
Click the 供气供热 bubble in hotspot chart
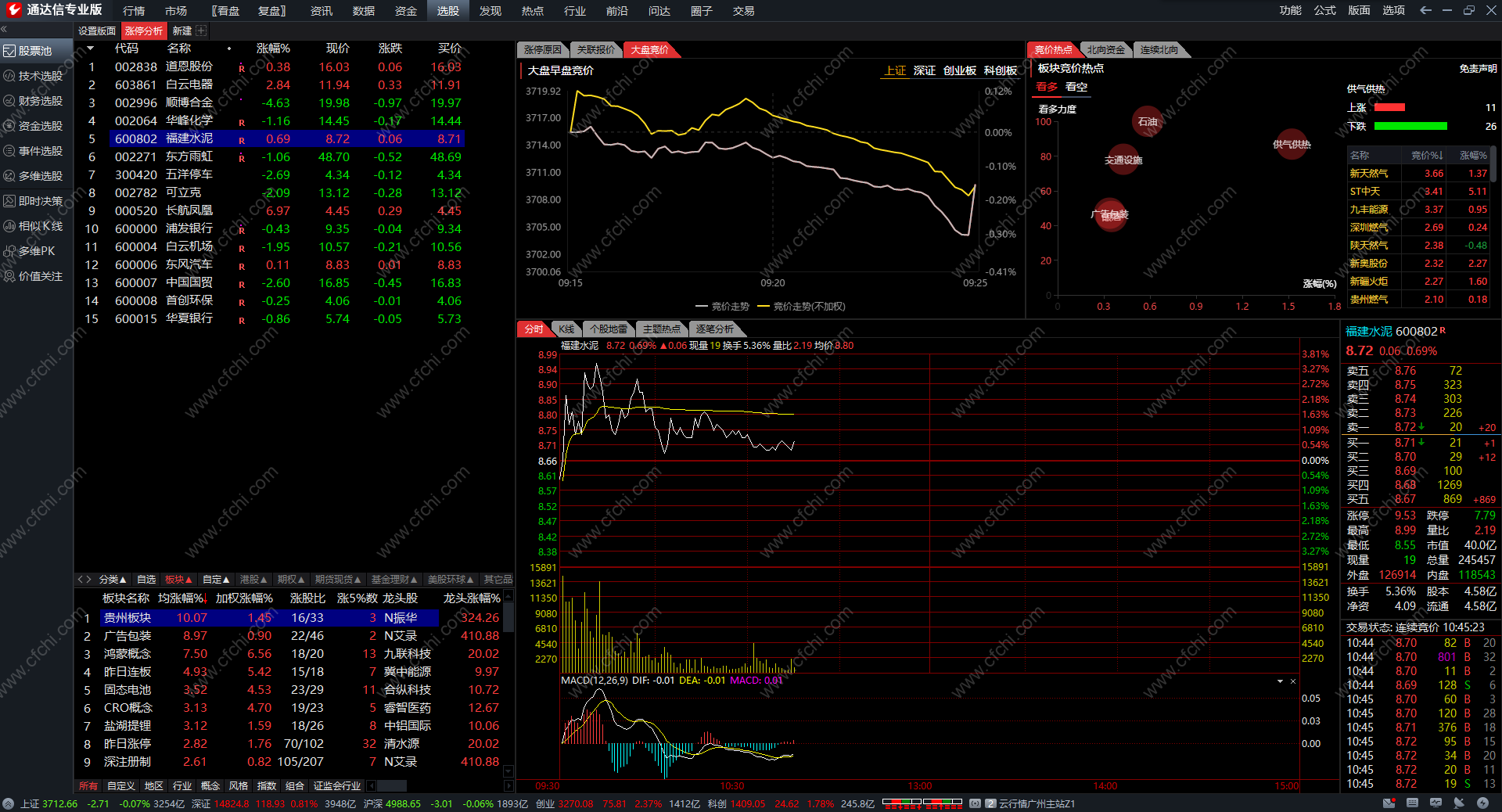[x=1292, y=144]
